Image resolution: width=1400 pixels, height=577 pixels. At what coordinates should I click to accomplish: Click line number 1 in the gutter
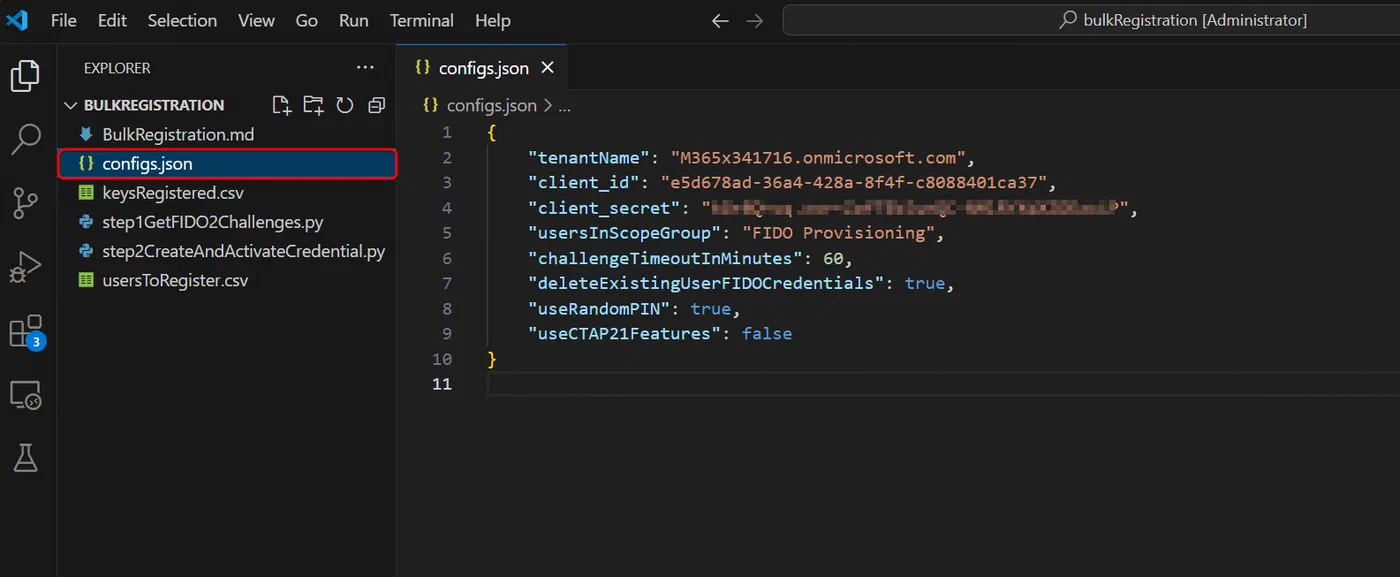pos(447,133)
